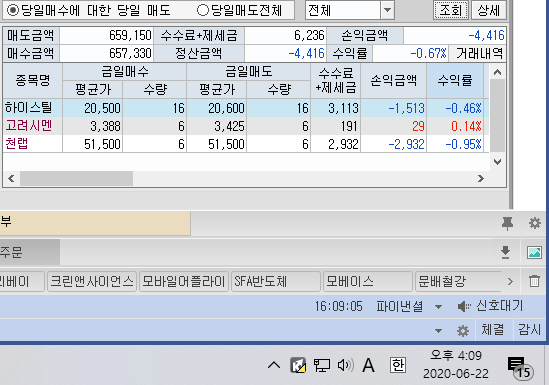Image resolution: width=549 pixels, height=385 pixels.
Task: Click the 감시 button
Action: [x=529, y=329]
